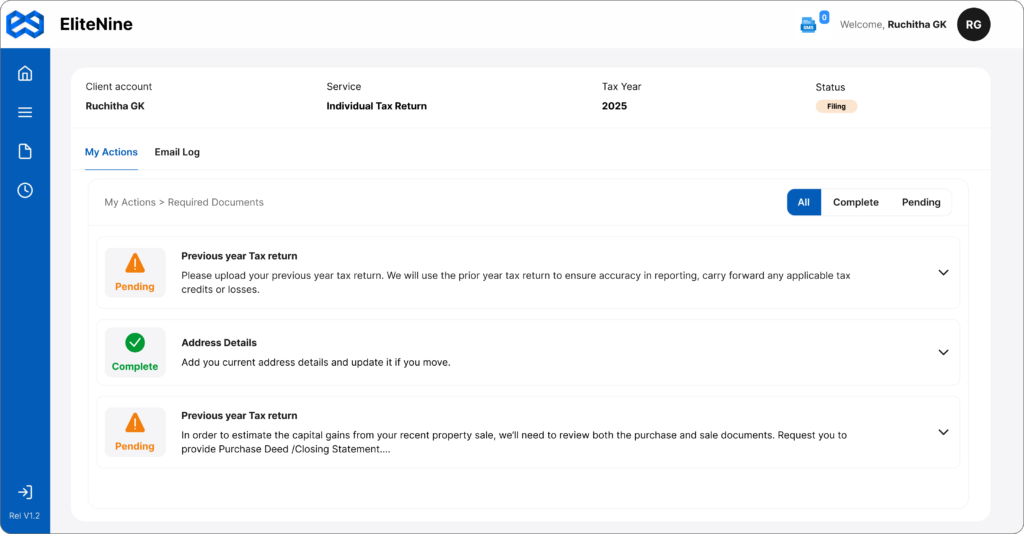1024x534 pixels.
Task: Expand the first Previous year Tax return item
Action: [x=943, y=272]
